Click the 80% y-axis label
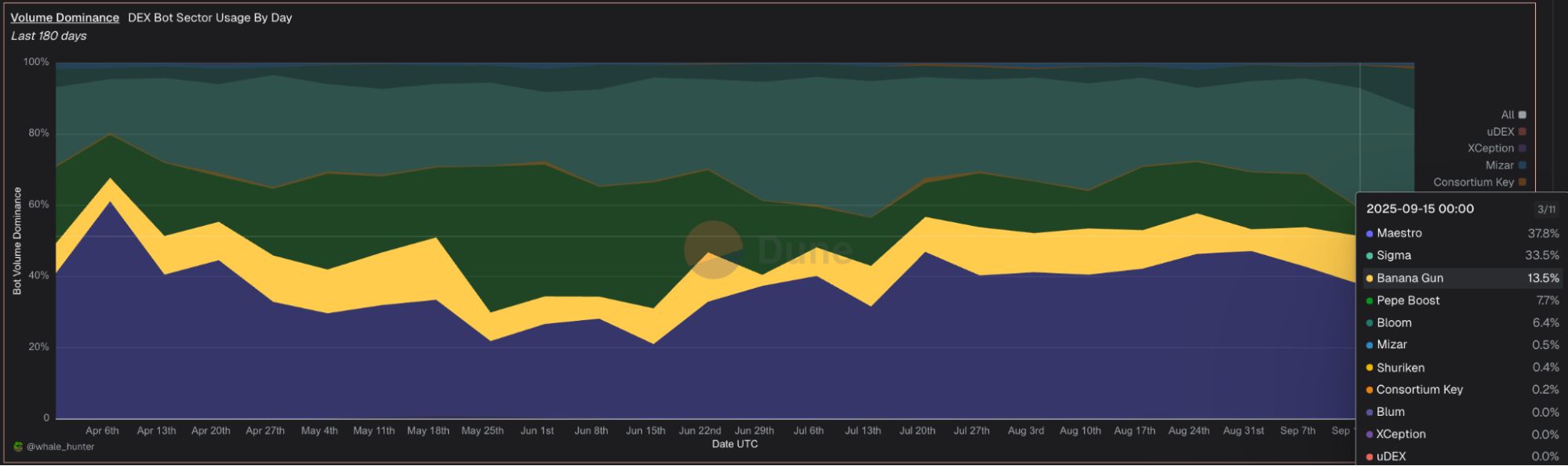This screenshot has height=466, width=1568. (x=38, y=133)
